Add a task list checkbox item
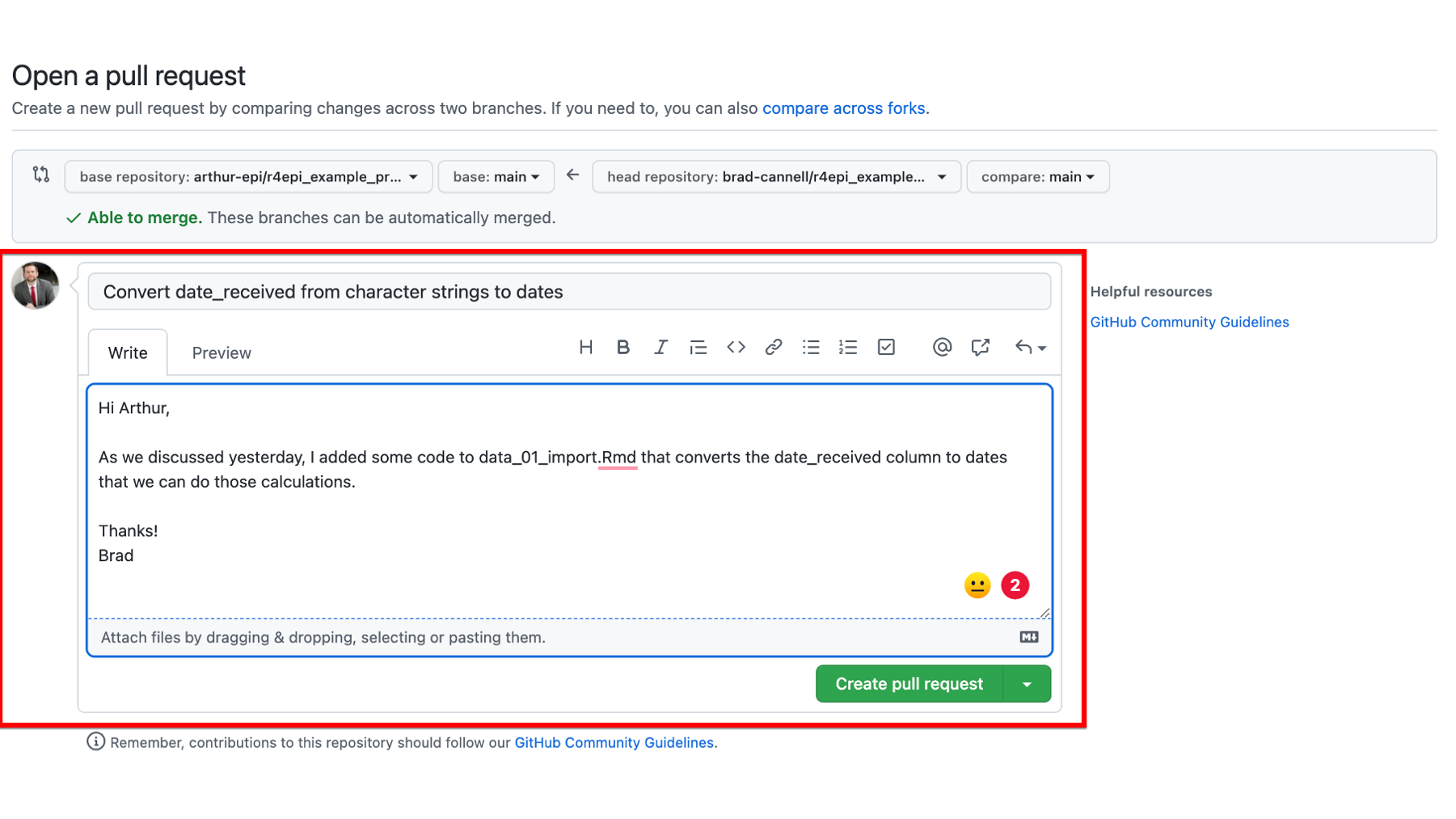The height and width of the screenshot is (819, 1456). pyautogui.click(x=886, y=348)
